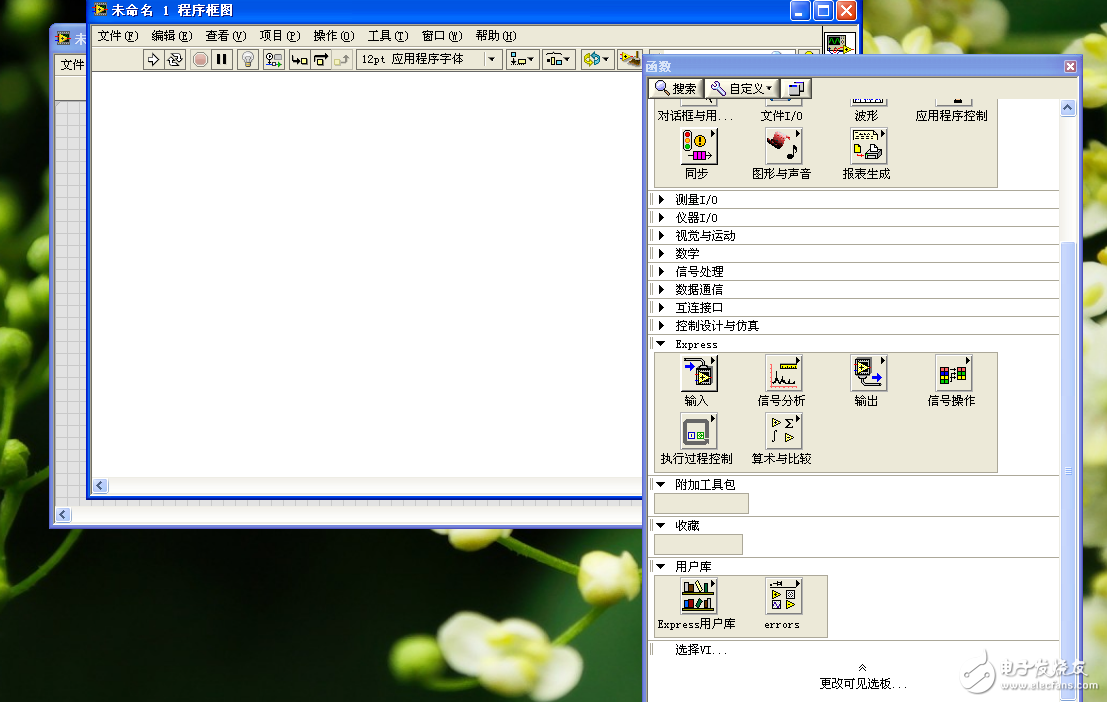Click the 程序框图 window's left scroll arrow
Viewport: 1107px width, 702px height.
[x=100, y=485]
